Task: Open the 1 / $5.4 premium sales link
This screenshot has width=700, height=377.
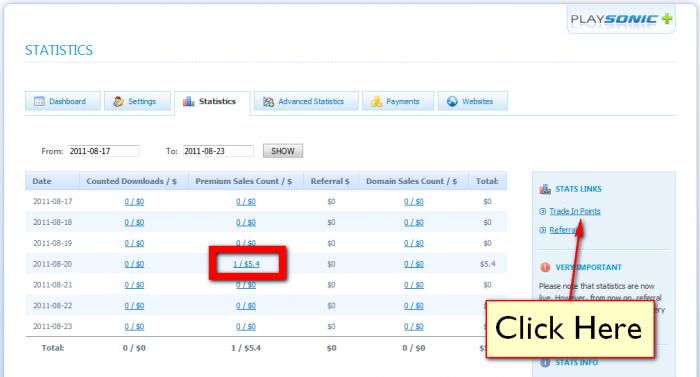Action: pos(246,264)
